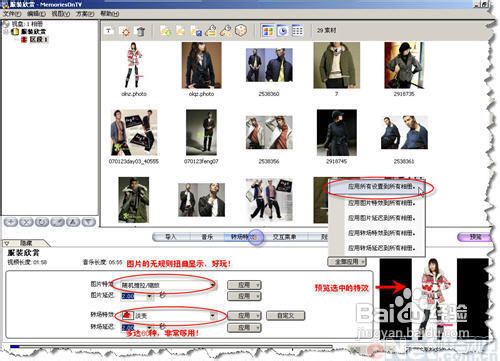
Task: Click the X remove button under tree panel
Action: 26,222
